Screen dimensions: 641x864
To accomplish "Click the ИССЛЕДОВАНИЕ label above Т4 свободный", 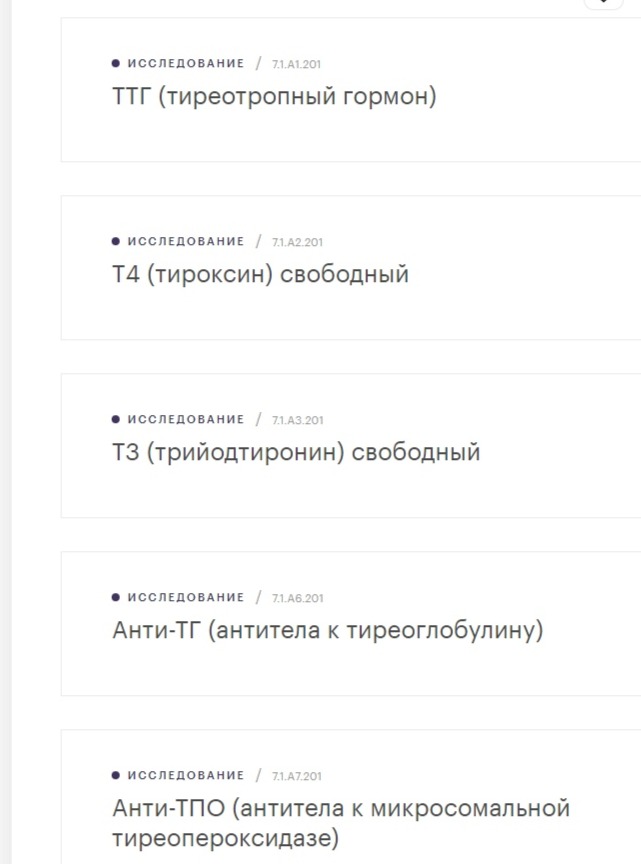I will 186,241.
